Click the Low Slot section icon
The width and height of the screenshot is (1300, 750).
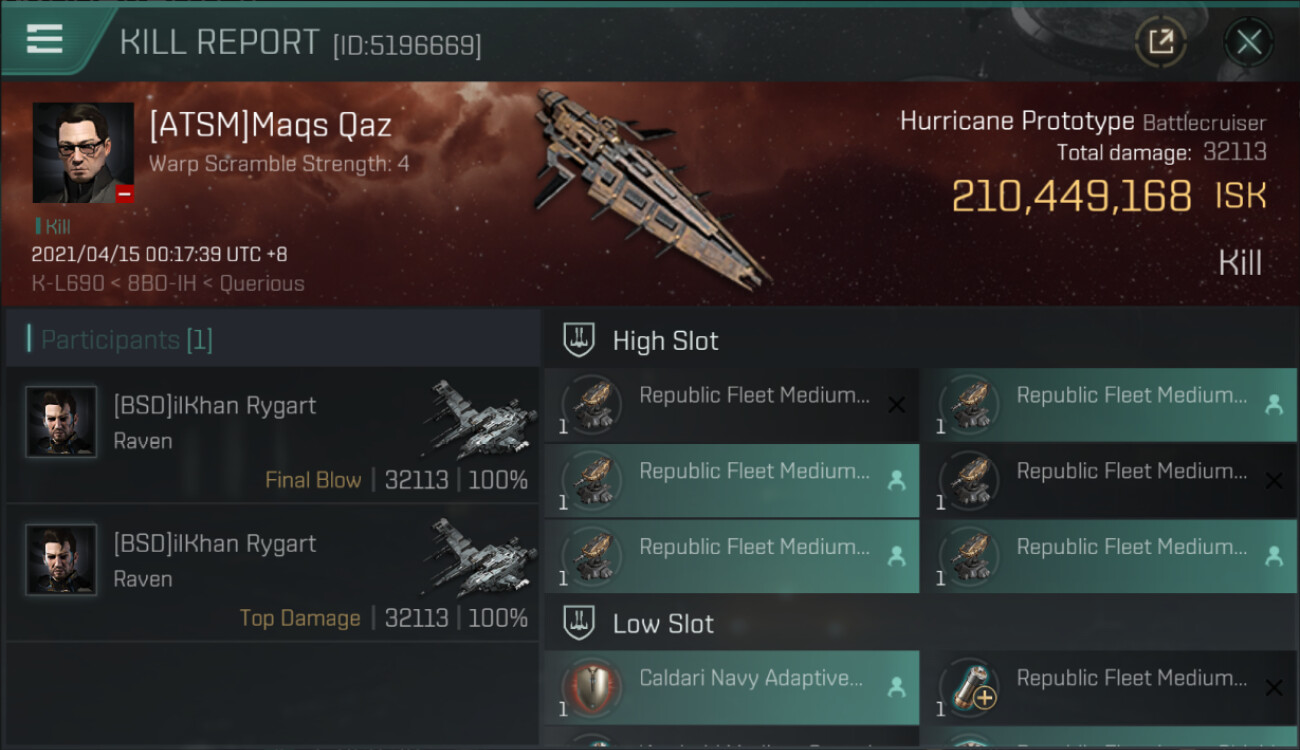[580, 624]
